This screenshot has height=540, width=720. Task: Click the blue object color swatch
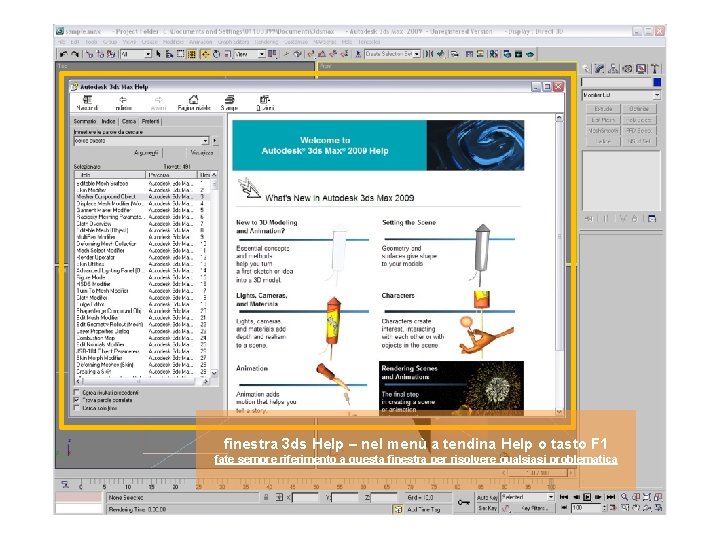(657, 82)
